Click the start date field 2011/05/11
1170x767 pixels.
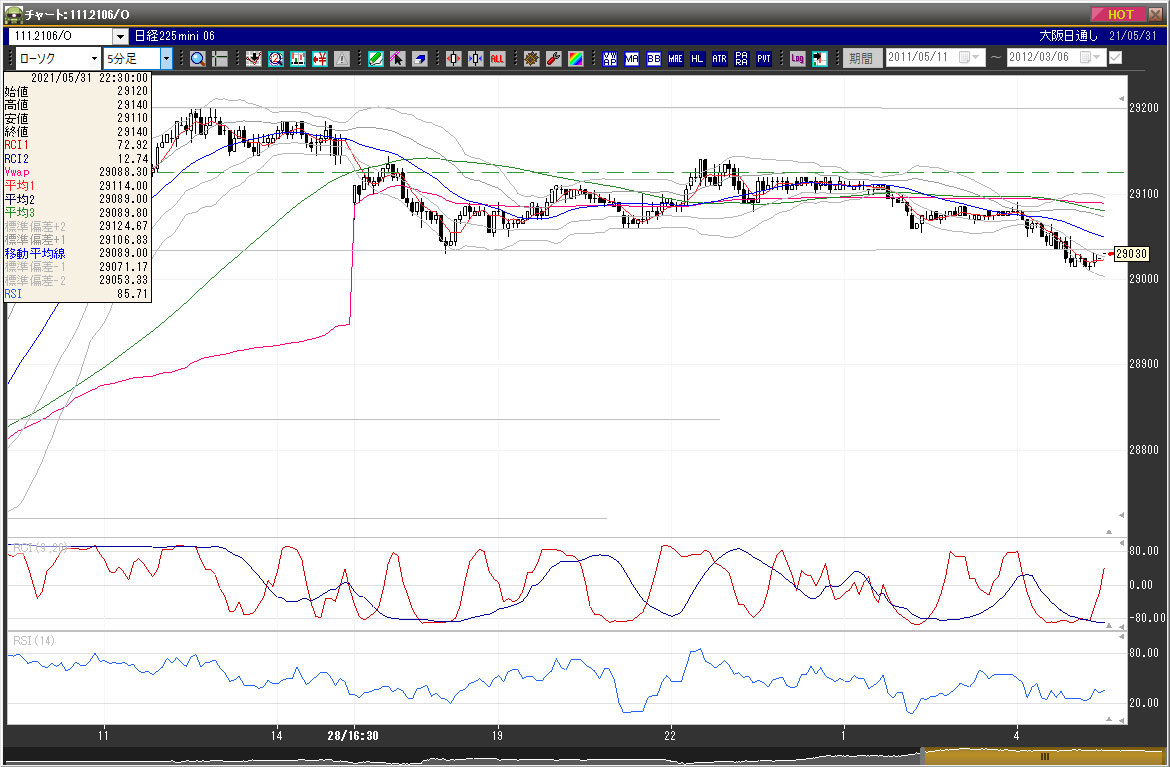coord(922,58)
